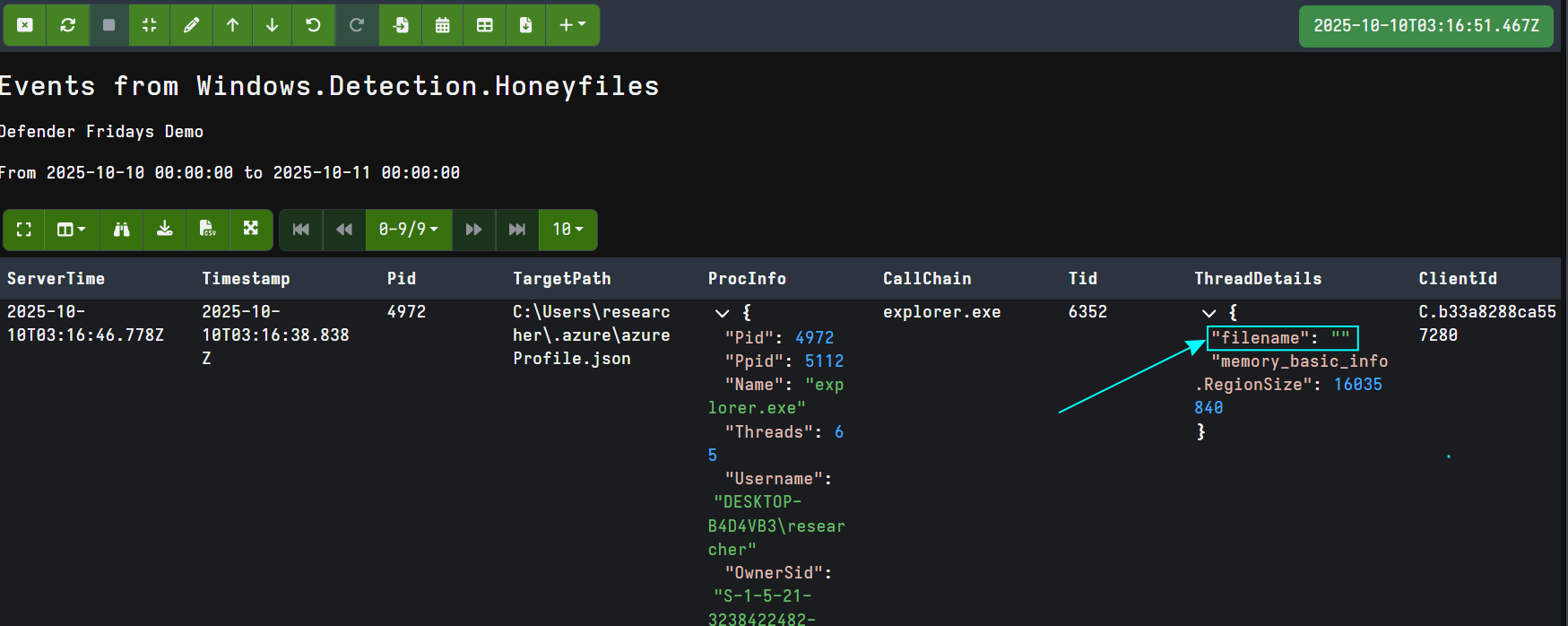Click the calendar icon in top toolbar
The image size is (1568, 626).
coord(442,25)
